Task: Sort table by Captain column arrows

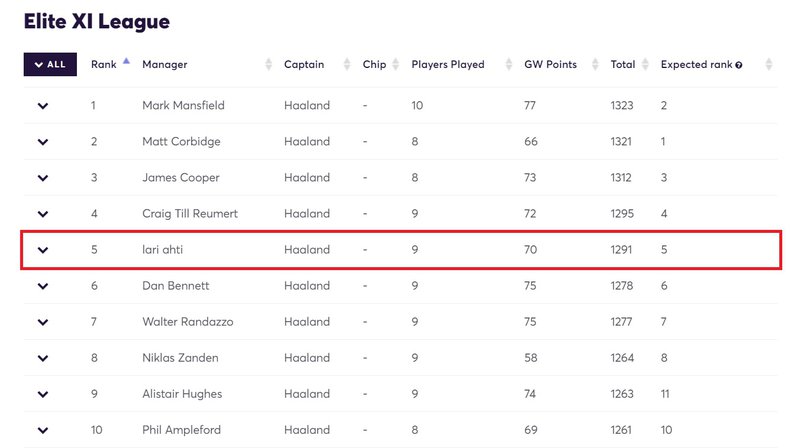Action: (x=347, y=64)
